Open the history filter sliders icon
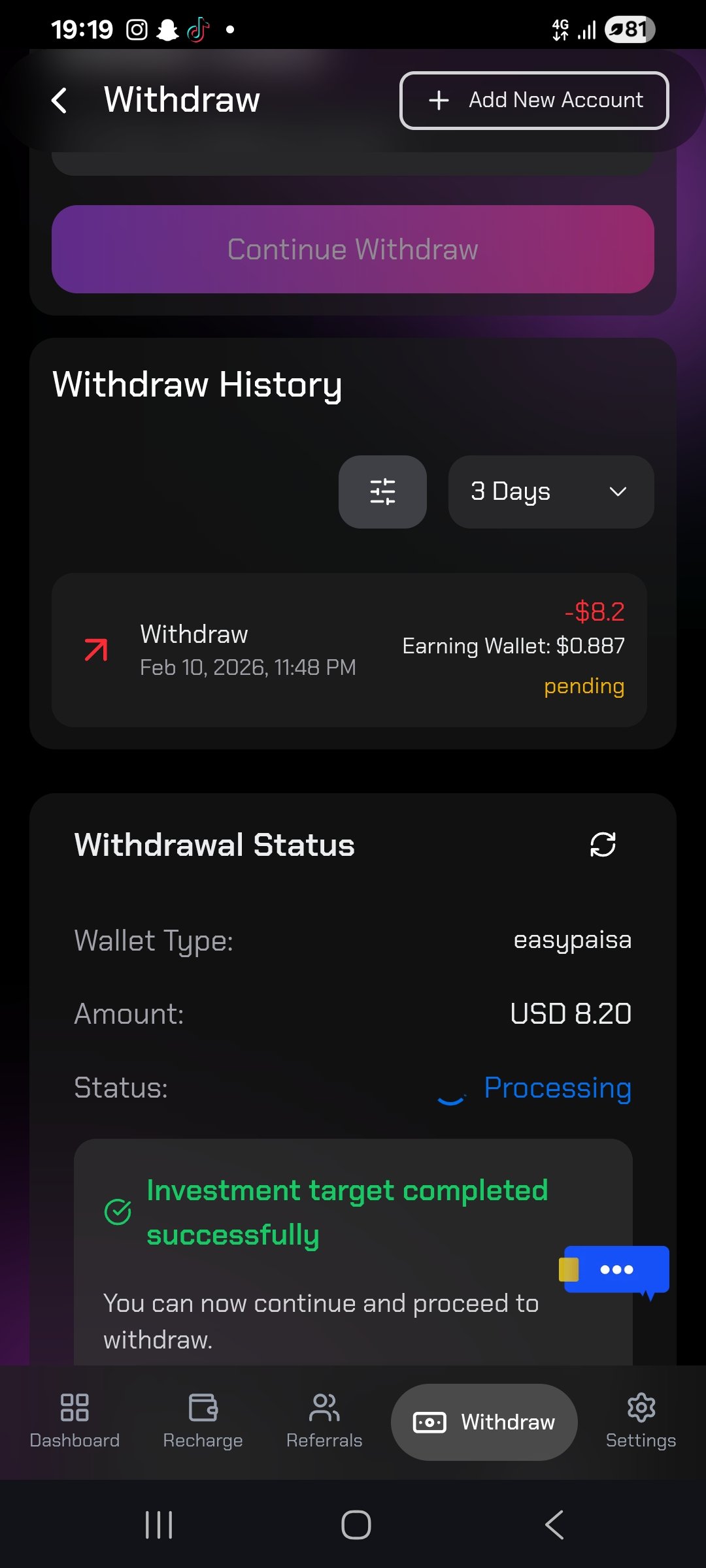 pyautogui.click(x=382, y=492)
